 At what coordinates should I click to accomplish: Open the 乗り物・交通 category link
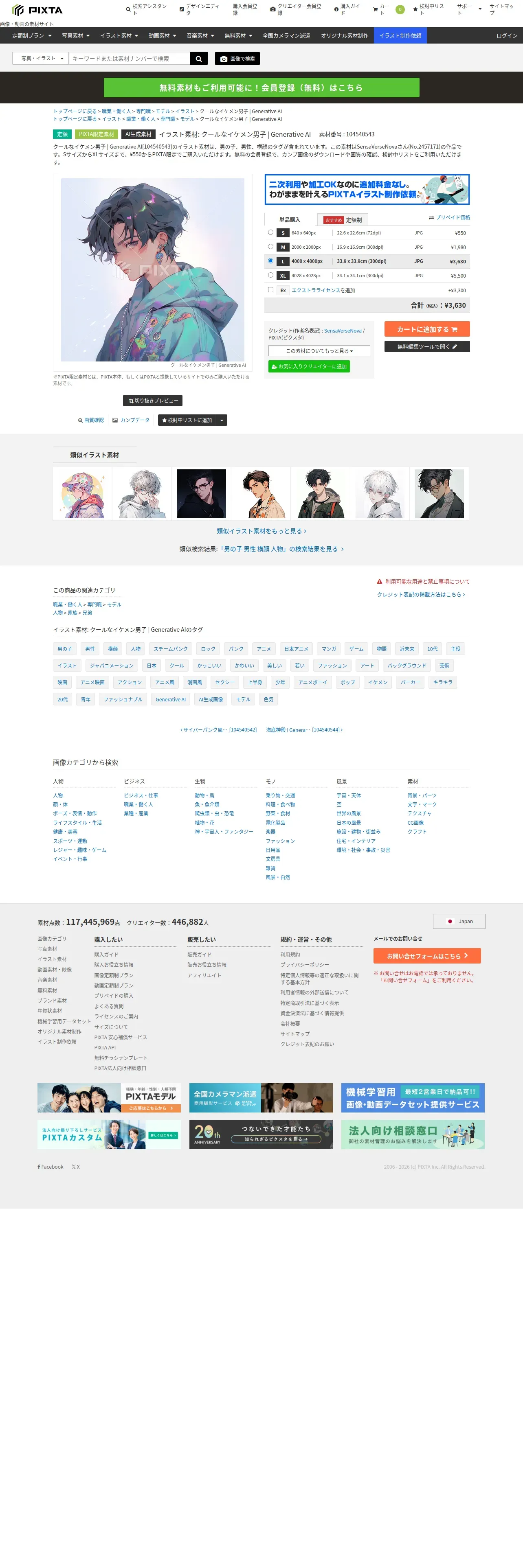click(x=280, y=795)
